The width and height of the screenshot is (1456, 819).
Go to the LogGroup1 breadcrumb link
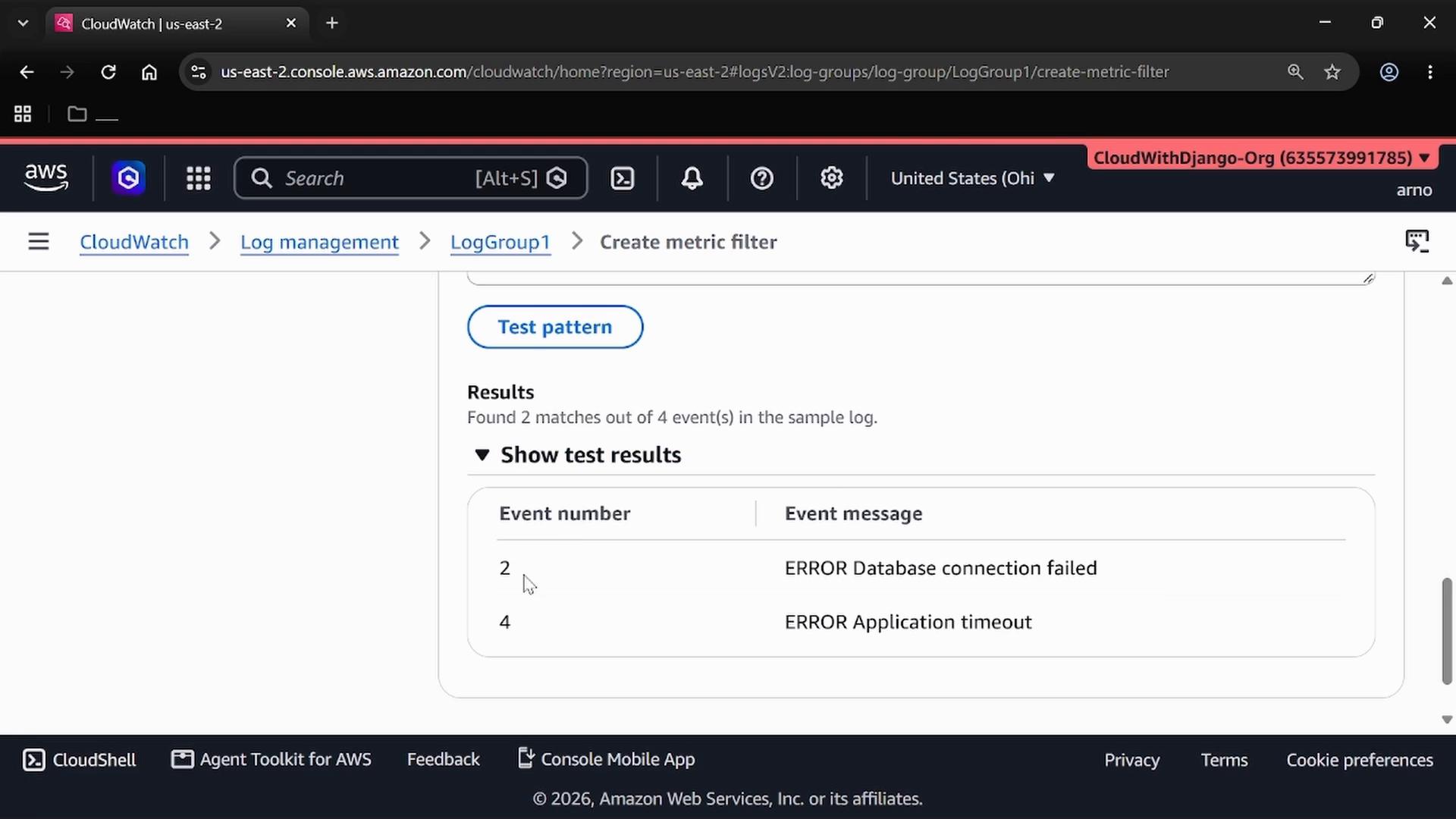pyautogui.click(x=500, y=242)
